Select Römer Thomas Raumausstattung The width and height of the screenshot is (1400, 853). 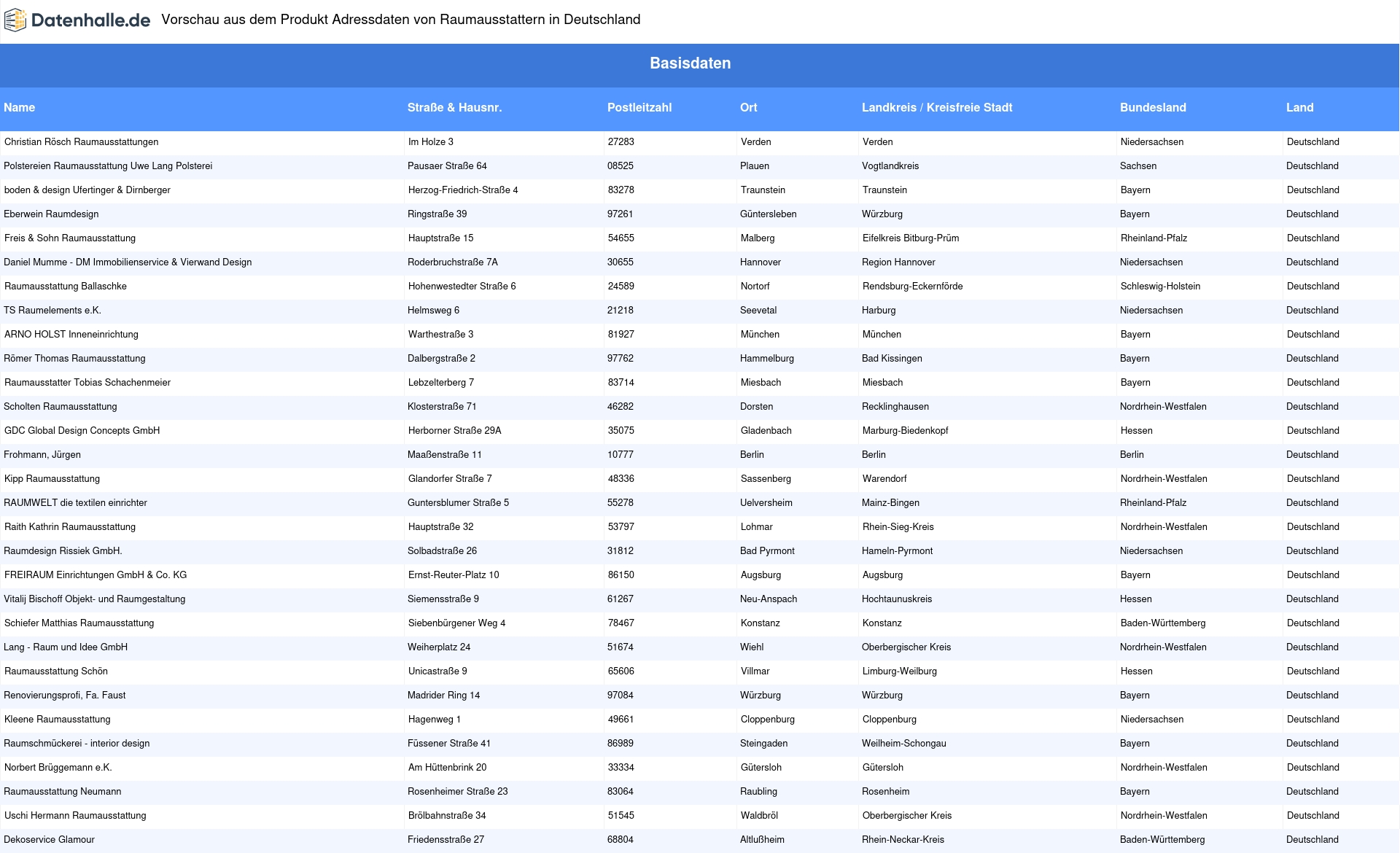coord(74,359)
